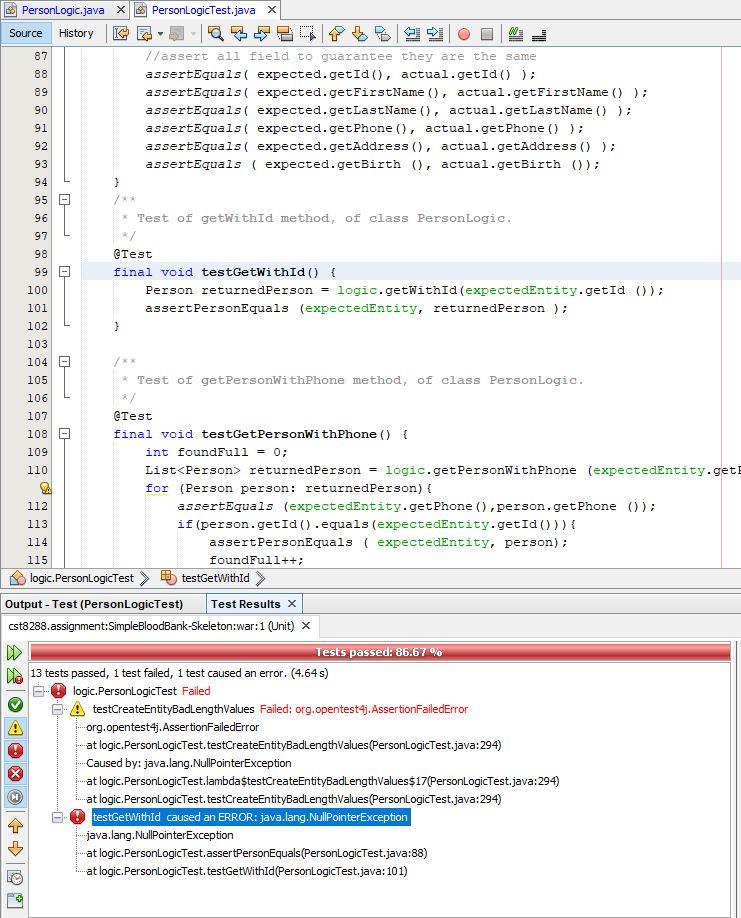
Task: Click line number 99 in gutter
Action: (x=40, y=272)
